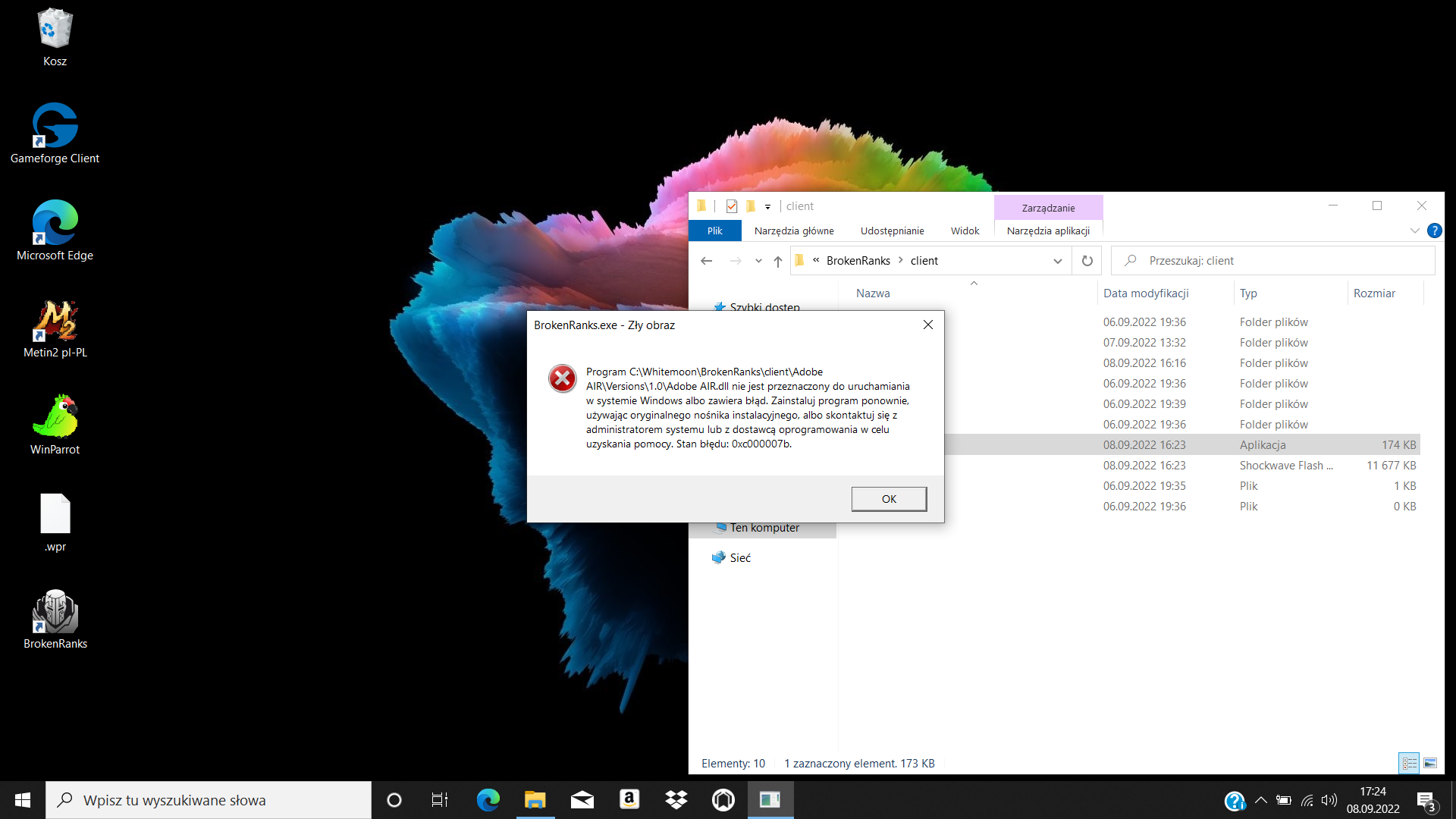Open the Narzędzia aplikacji ribbon tab
1456x819 pixels.
[1048, 231]
